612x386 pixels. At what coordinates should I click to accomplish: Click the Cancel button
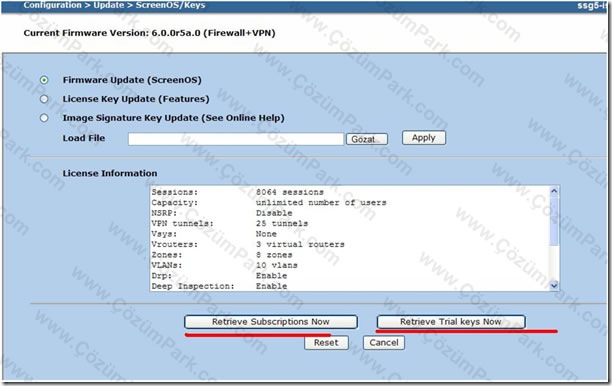(x=384, y=343)
